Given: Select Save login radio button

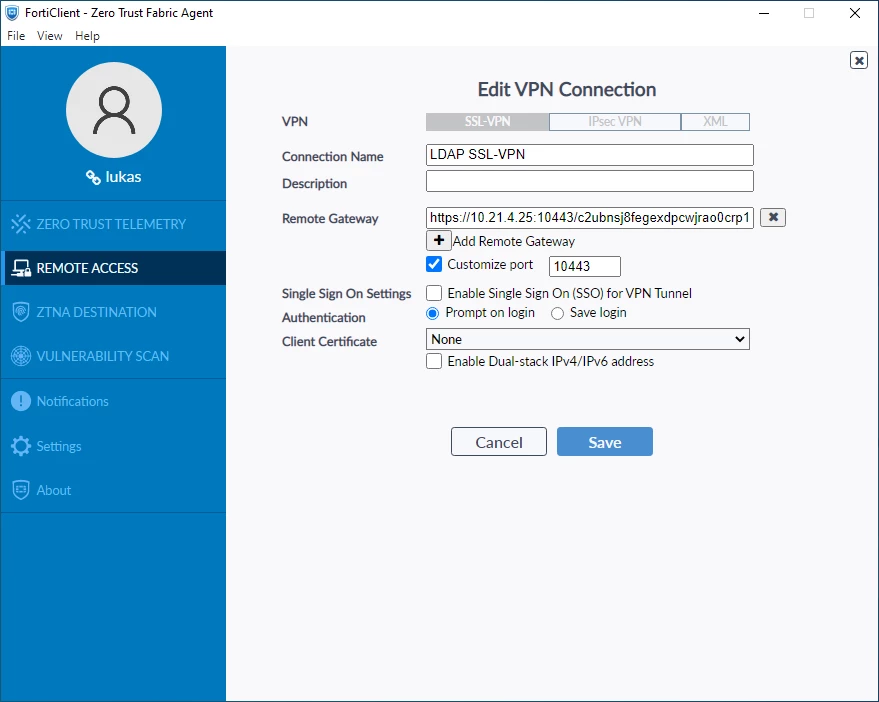Looking at the screenshot, I should (x=557, y=313).
